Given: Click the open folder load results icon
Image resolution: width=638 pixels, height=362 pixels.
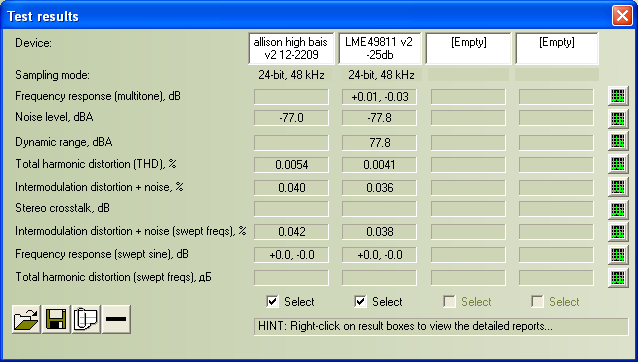Looking at the screenshot, I should coord(26,319).
